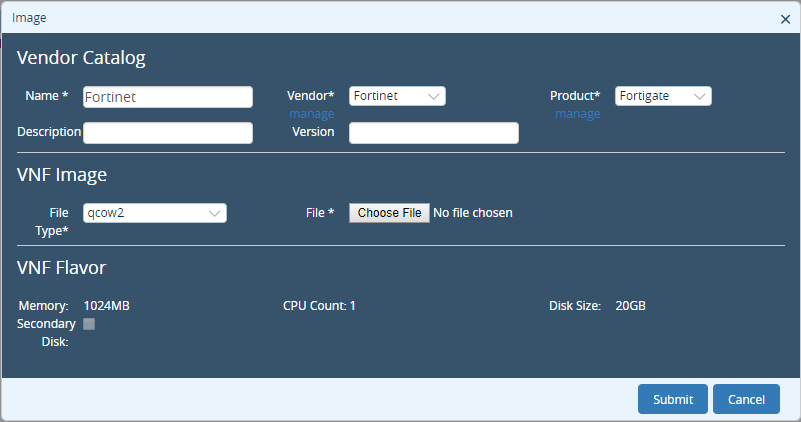Toggle the Secondary Disk checkbox
Viewport: 801px width, 422px height.
coord(89,324)
